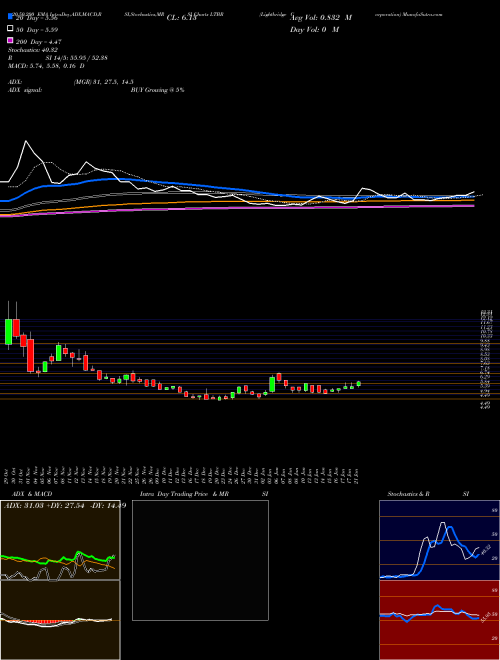Click the 'Avg Vol: 0.832 M' text

[321, 18]
